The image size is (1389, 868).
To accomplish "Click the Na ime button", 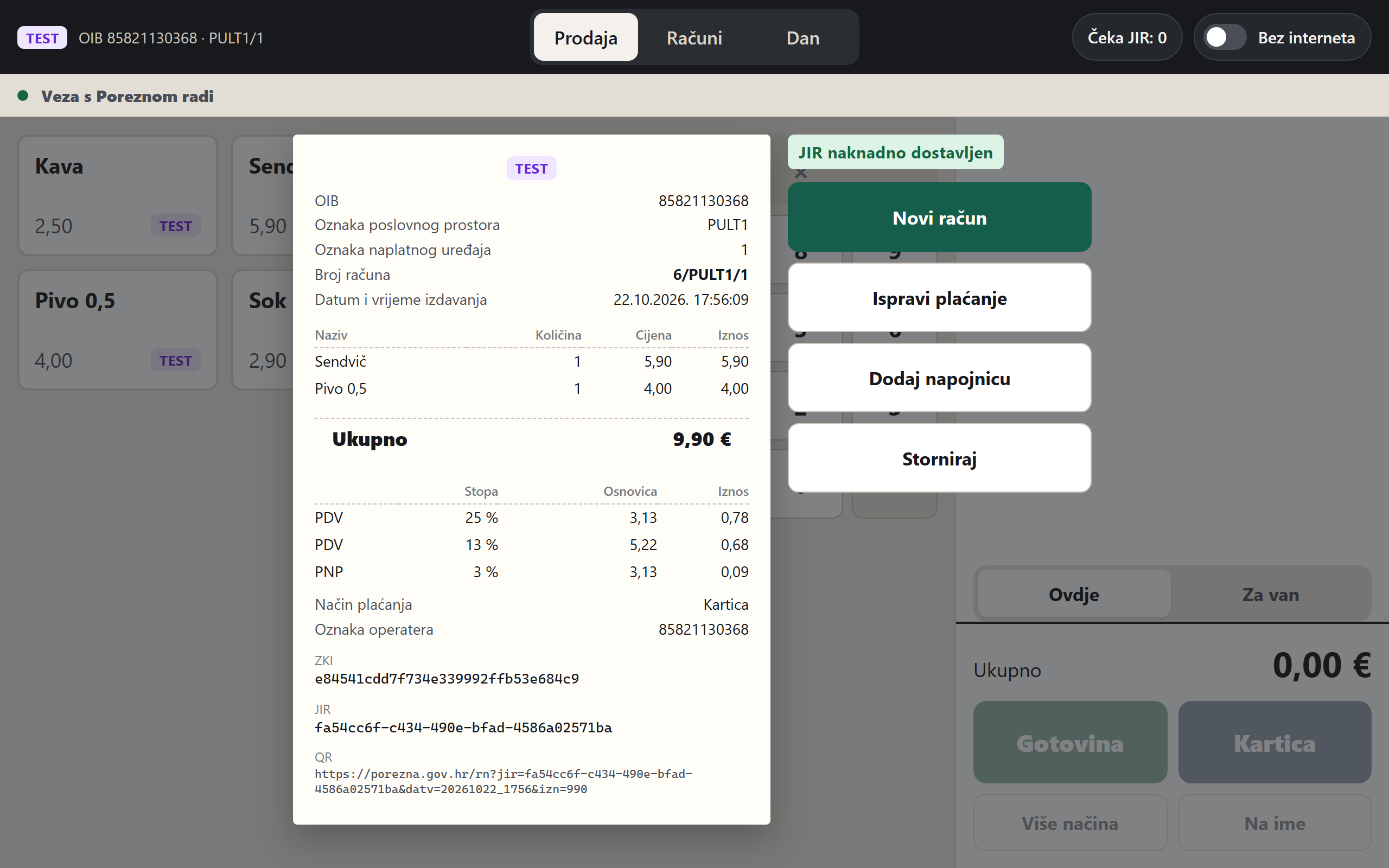I will click(x=1274, y=822).
